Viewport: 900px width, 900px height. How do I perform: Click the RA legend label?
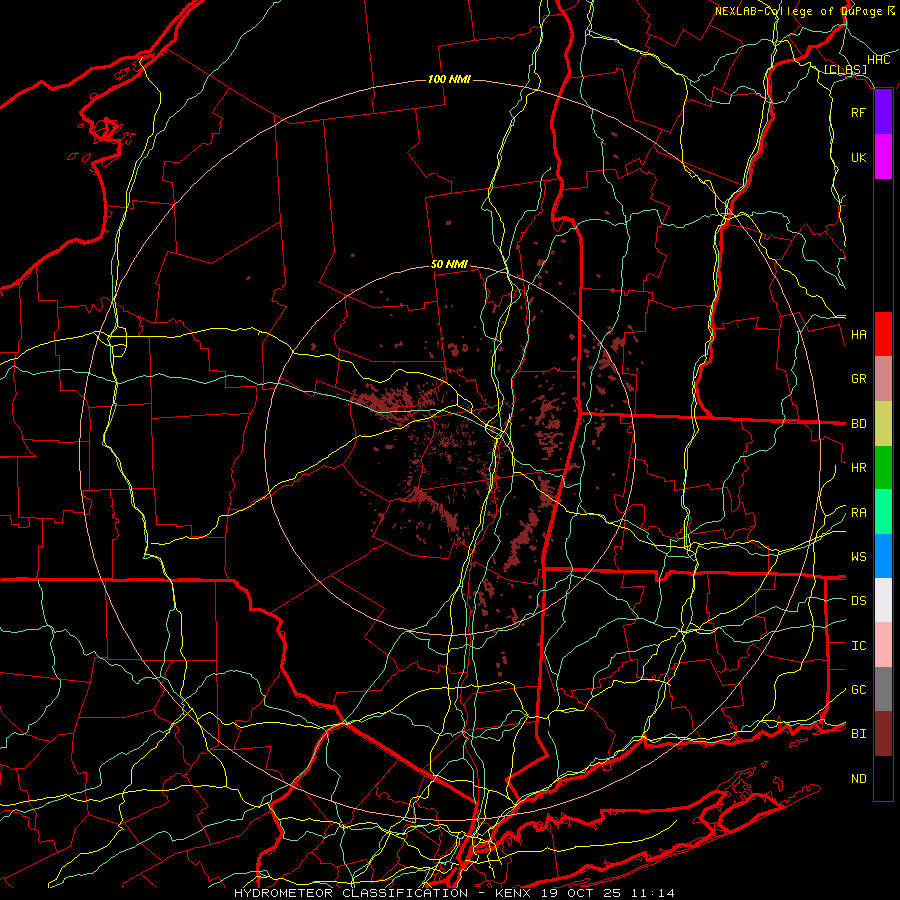pyautogui.click(x=859, y=513)
